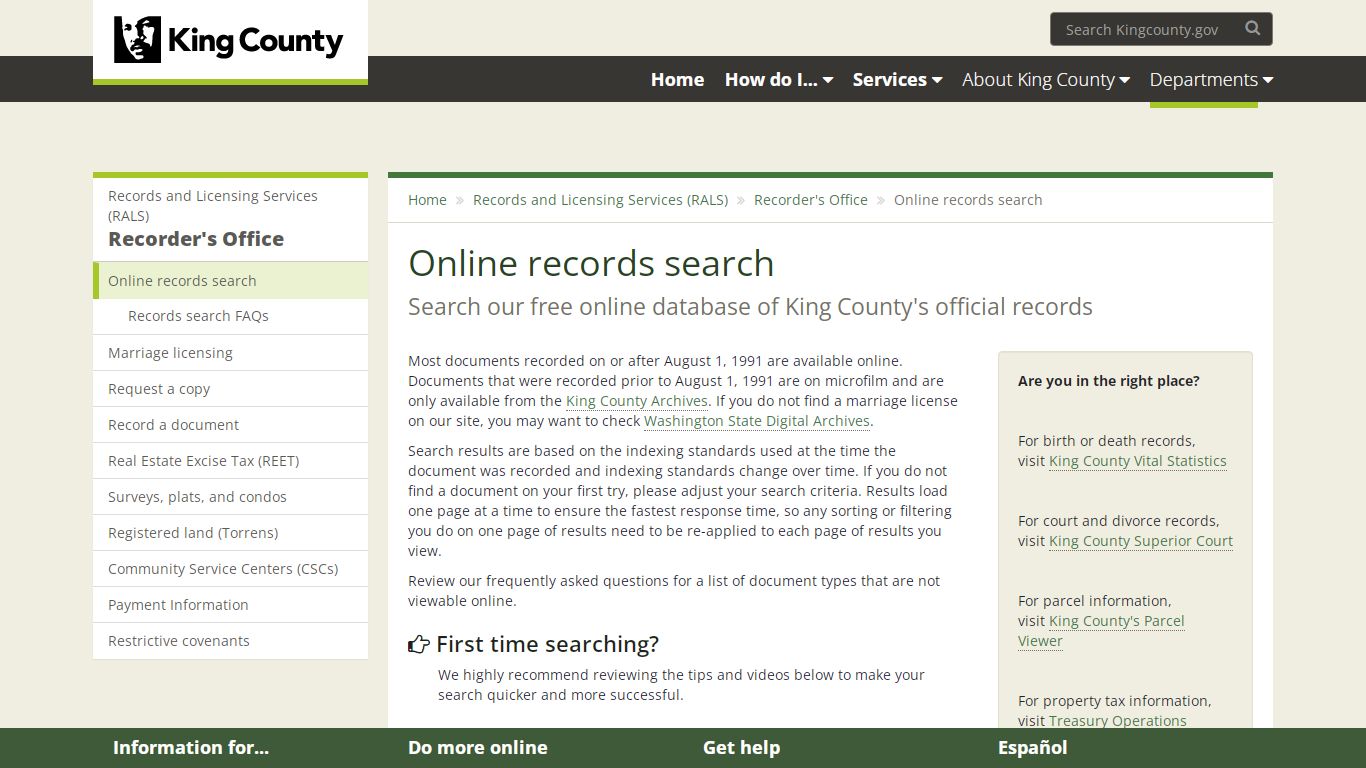Click the search magnifier icon
This screenshot has width=1366, height=768.
pyautogui.click(x=1252, y=29)
